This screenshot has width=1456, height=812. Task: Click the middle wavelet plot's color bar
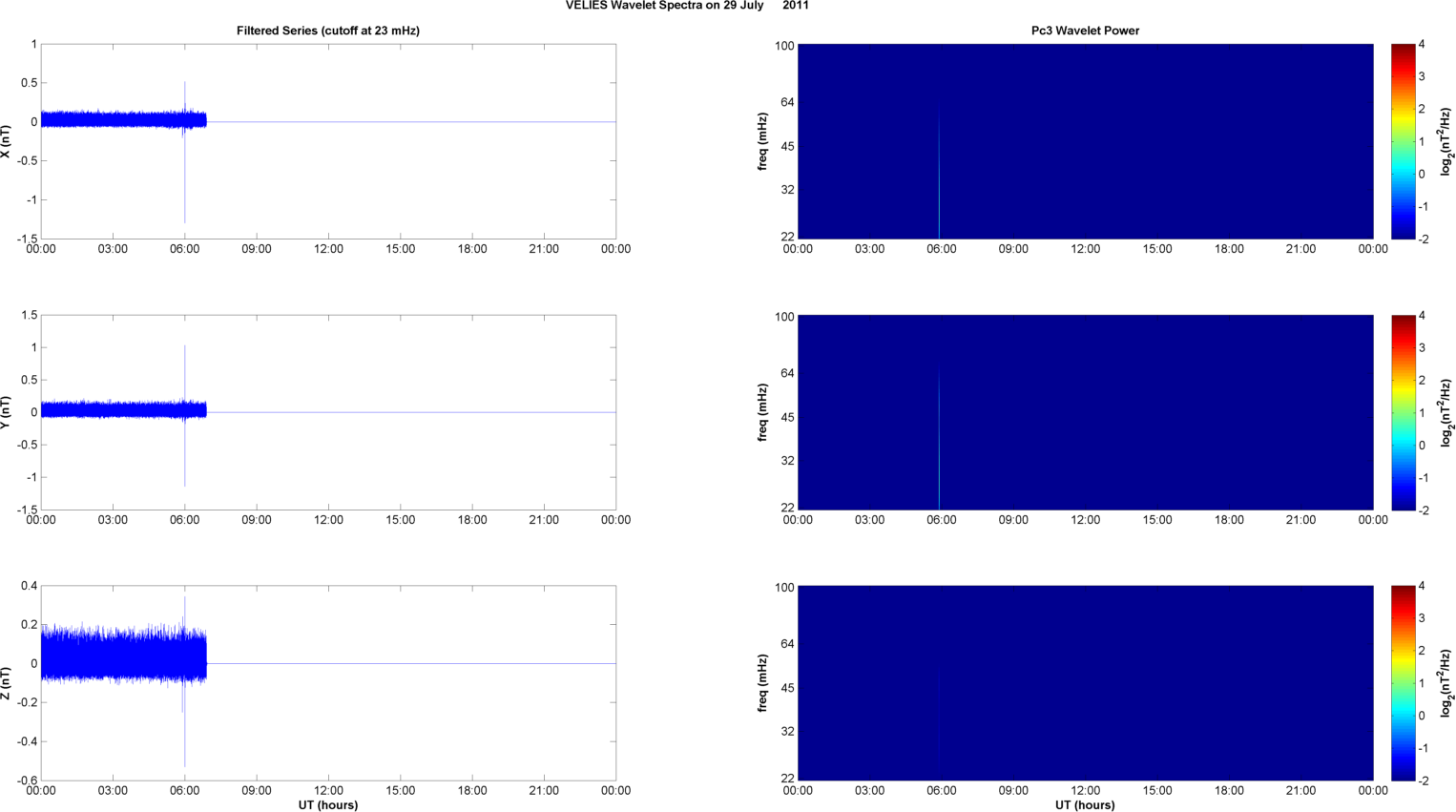click(x=1403, y=412)
